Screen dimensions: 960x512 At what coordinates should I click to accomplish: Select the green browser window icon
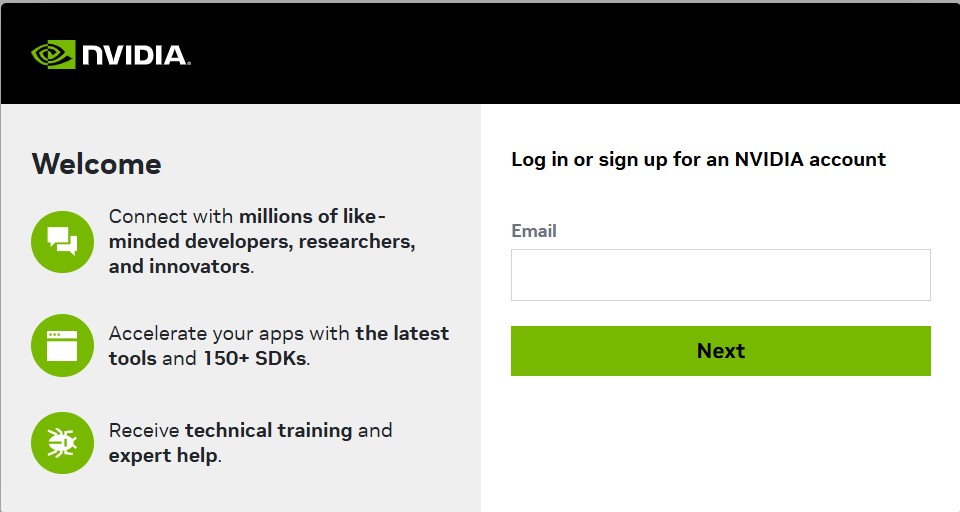[62, 345]
